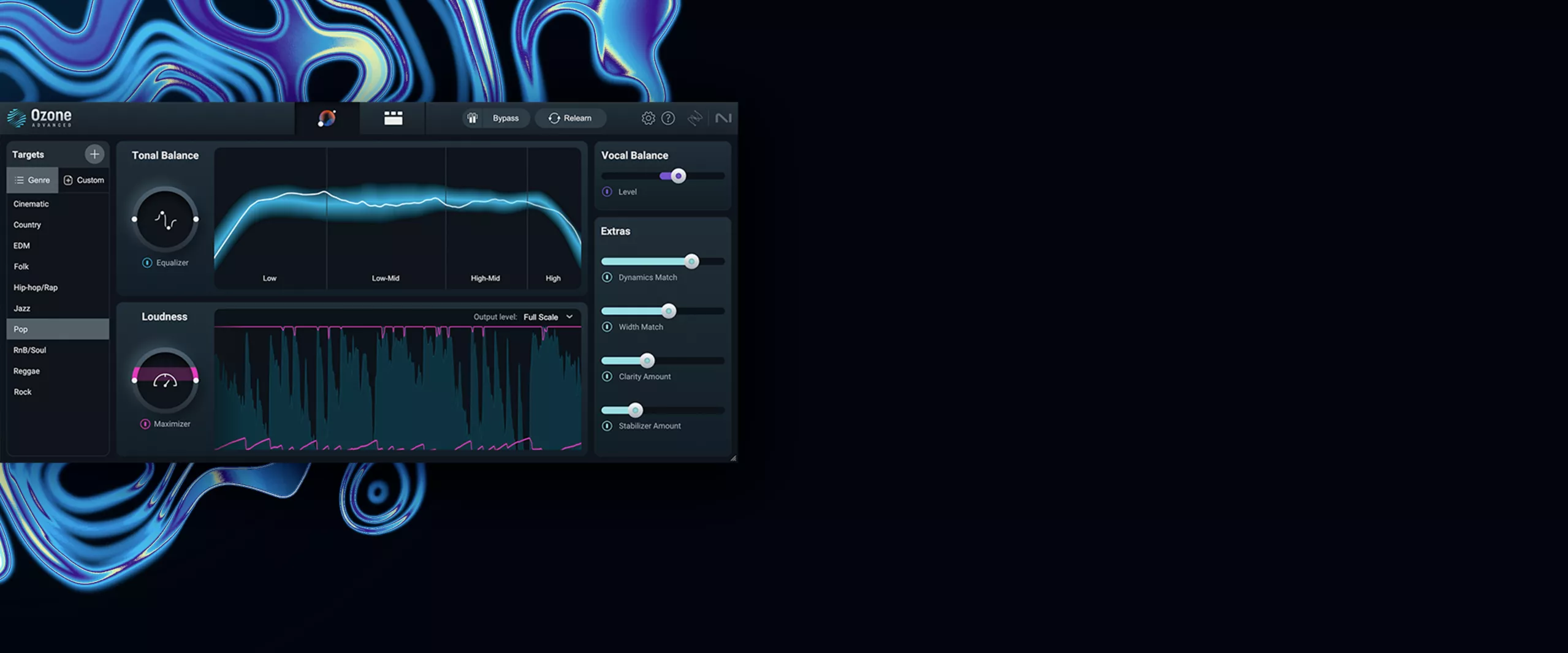
Task: Click the Loudness waveform display
Action: click(398, 388)
